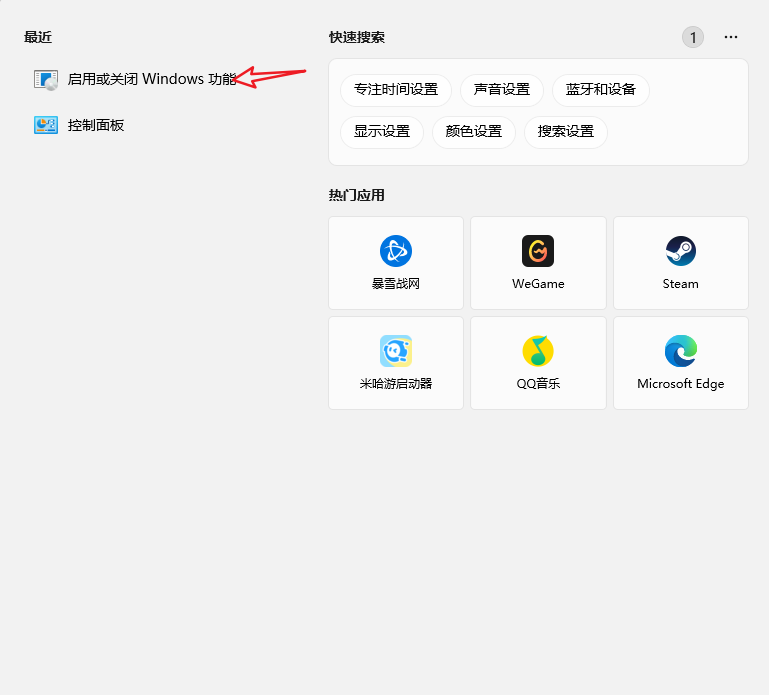Image resolution: width=769 pixels, height=695 pixels.
Task: Click the WeGame label text
Action: [538, 284]
